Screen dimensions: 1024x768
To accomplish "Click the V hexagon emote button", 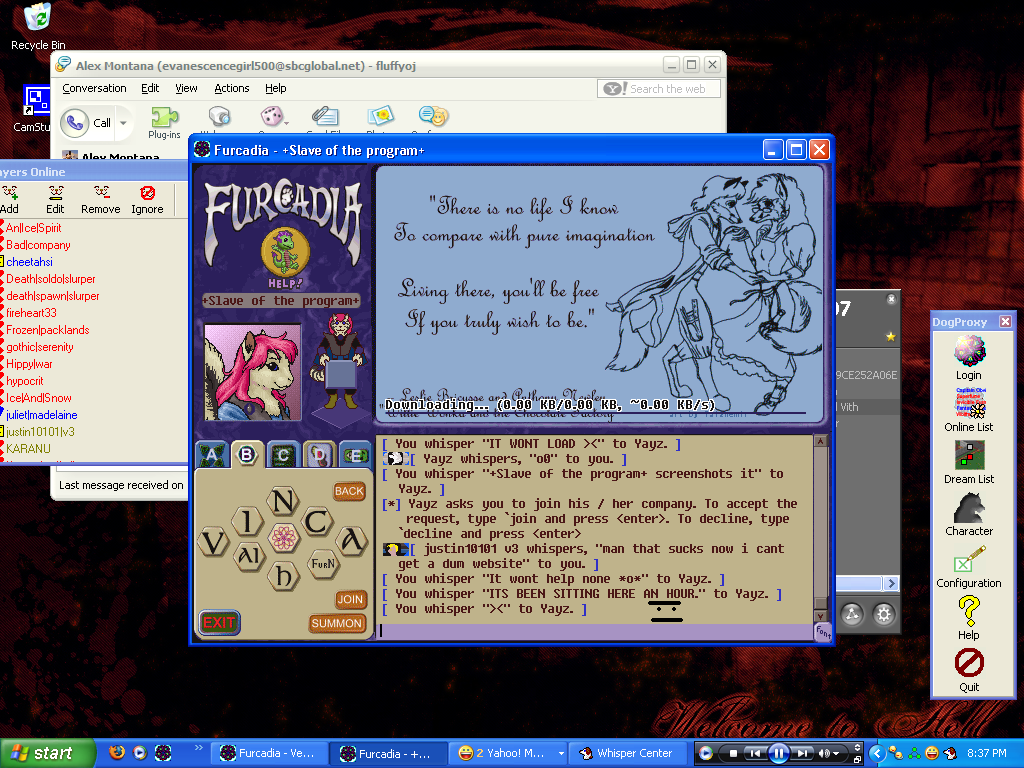I will (x=214, y=542).
